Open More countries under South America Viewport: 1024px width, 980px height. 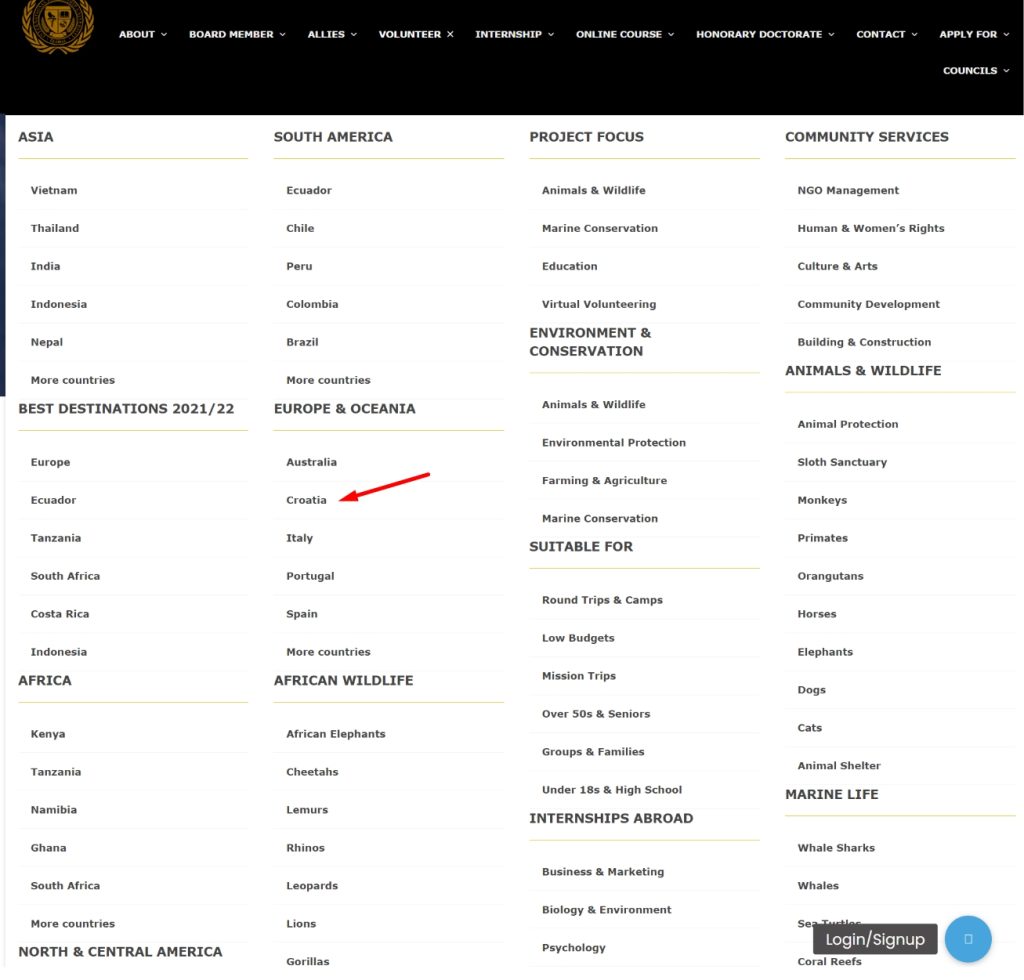click(x=328, y=380)
